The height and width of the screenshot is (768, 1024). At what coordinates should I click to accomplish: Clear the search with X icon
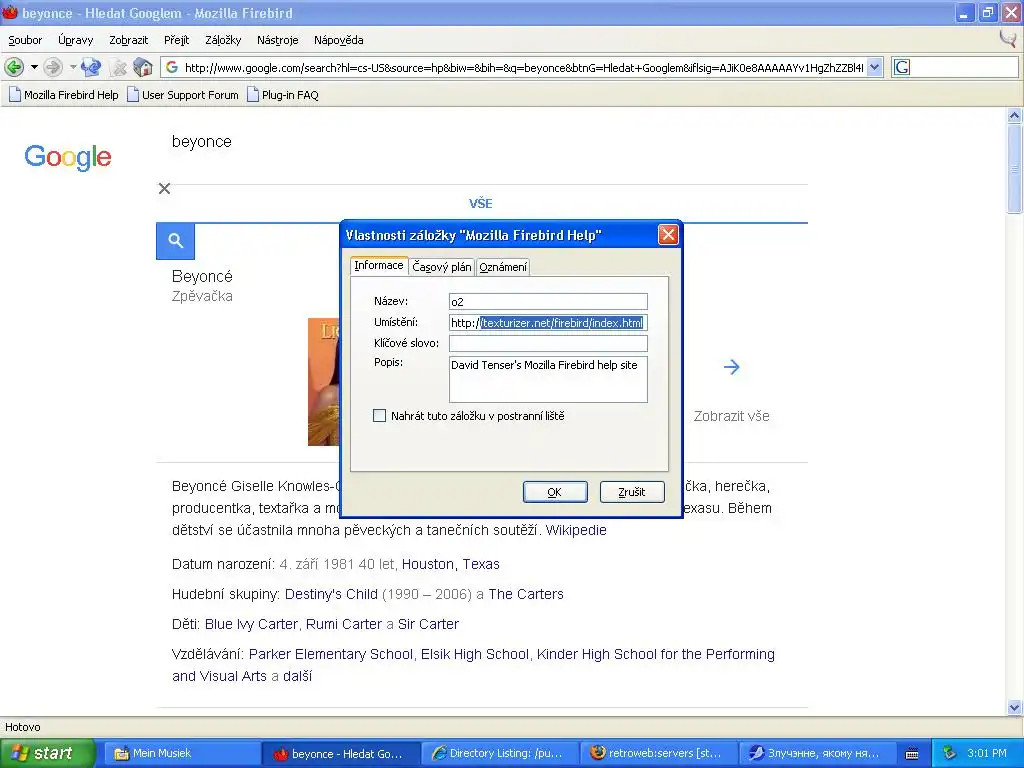coord(165,189)
